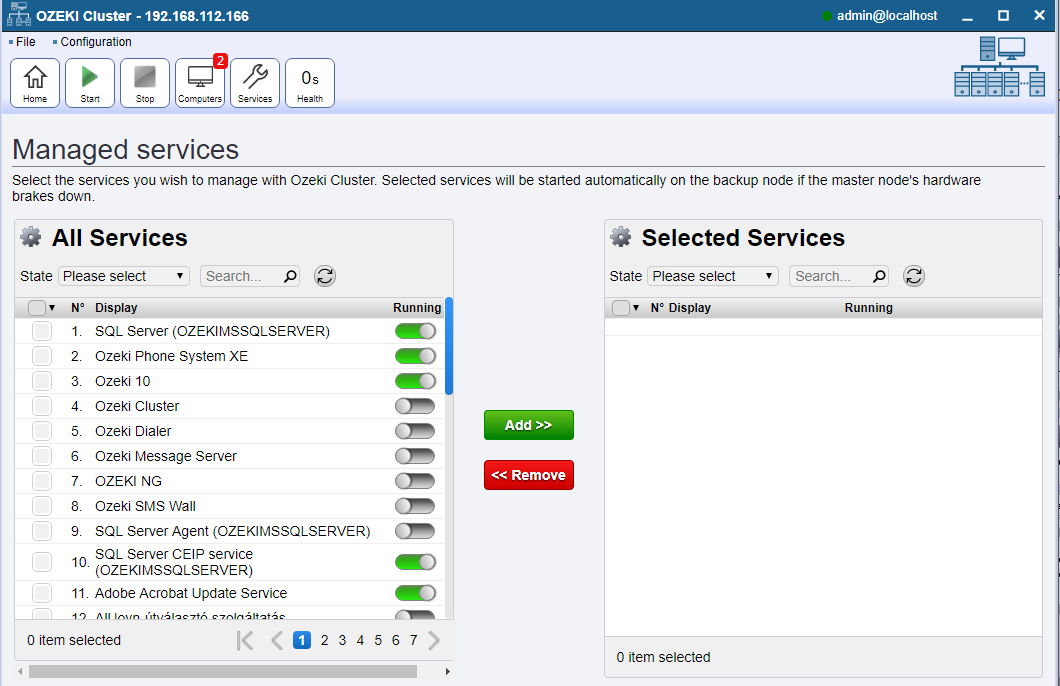Turn off the Ozeki 10 running switch

[x=415, y=381]
